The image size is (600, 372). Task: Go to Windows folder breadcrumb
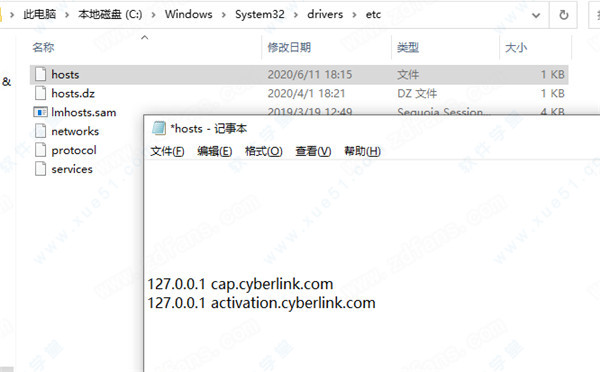189,15
